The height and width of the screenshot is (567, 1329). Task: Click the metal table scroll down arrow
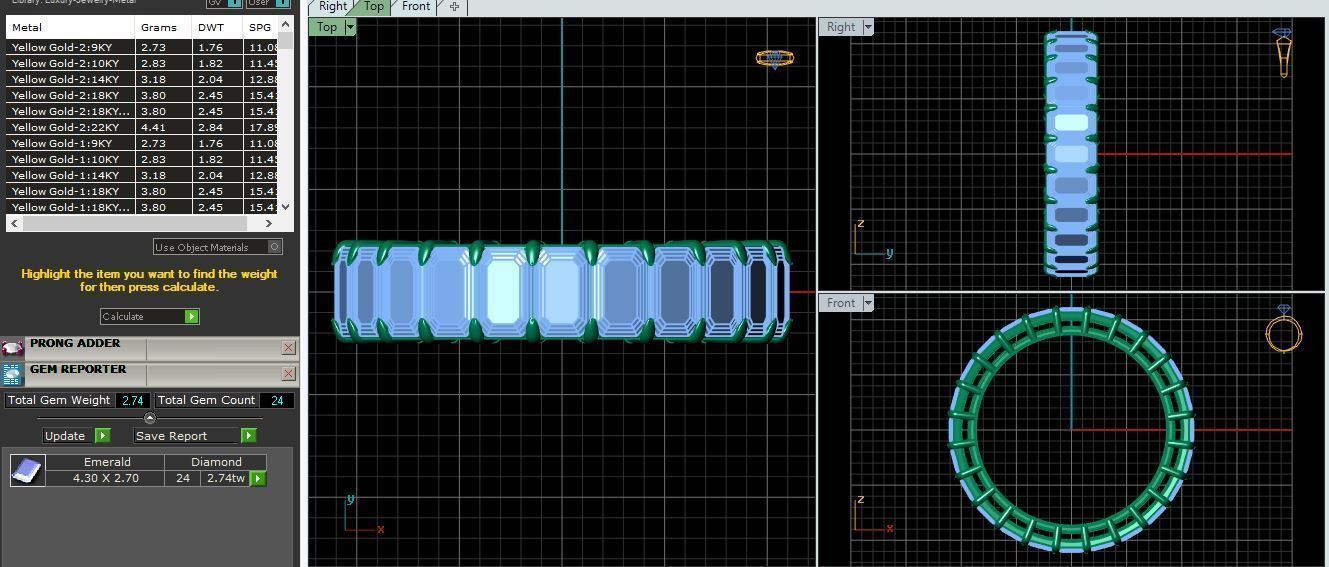[286, 207]
